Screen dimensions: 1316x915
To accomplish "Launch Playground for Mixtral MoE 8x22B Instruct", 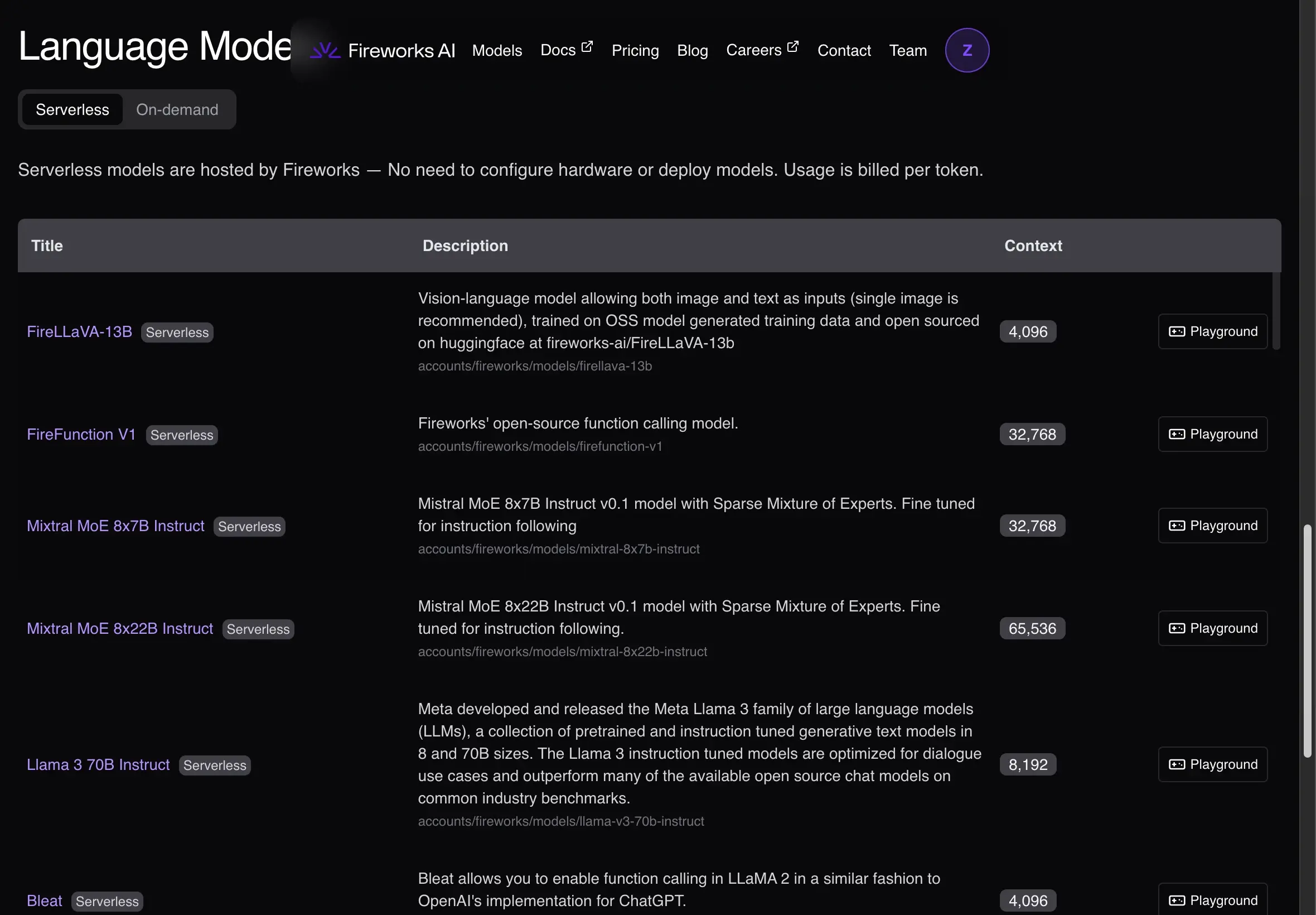I will click(x=1212, y=628).
